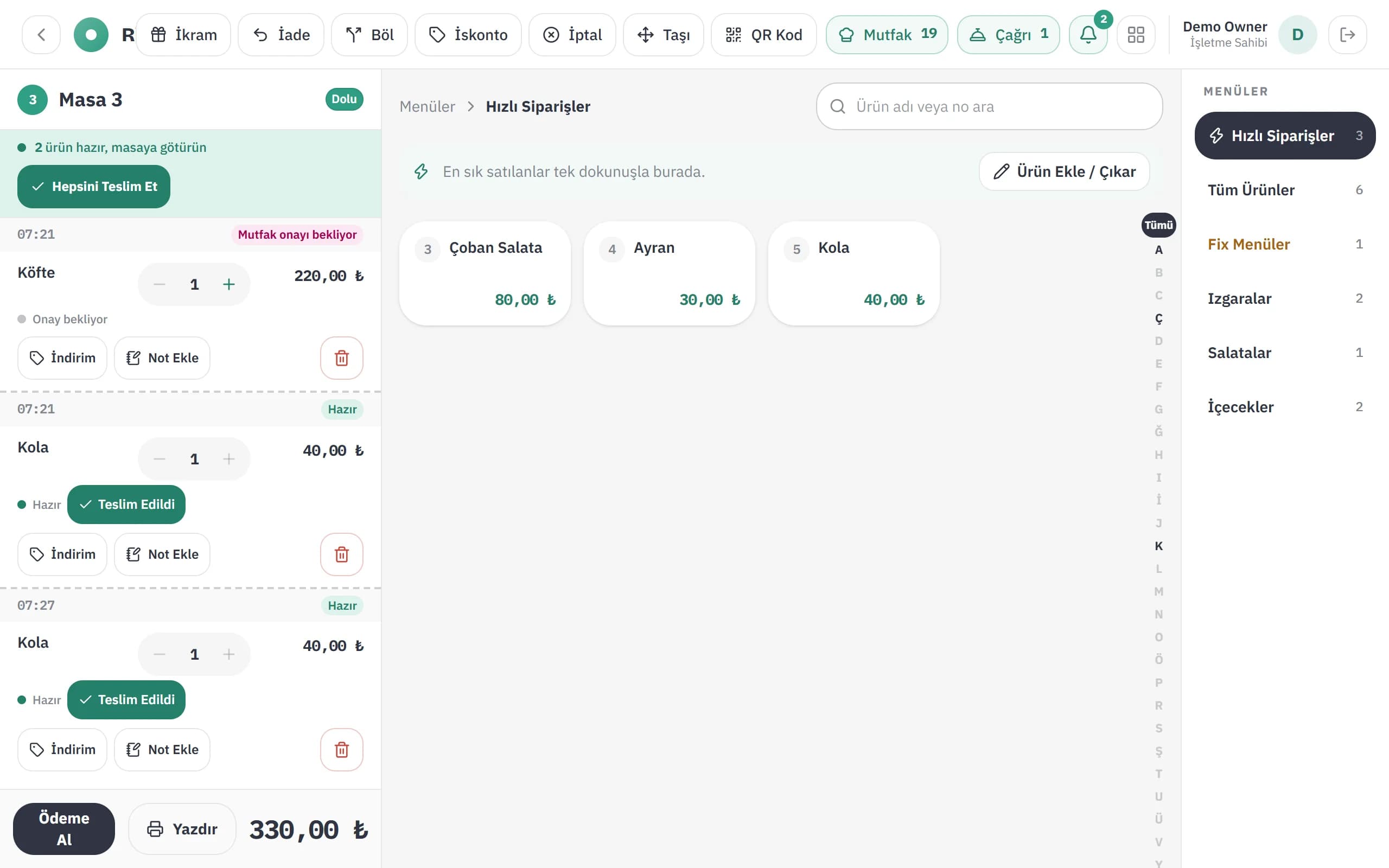
Task: Delete the Köfte order item
Action: (341, 358)
